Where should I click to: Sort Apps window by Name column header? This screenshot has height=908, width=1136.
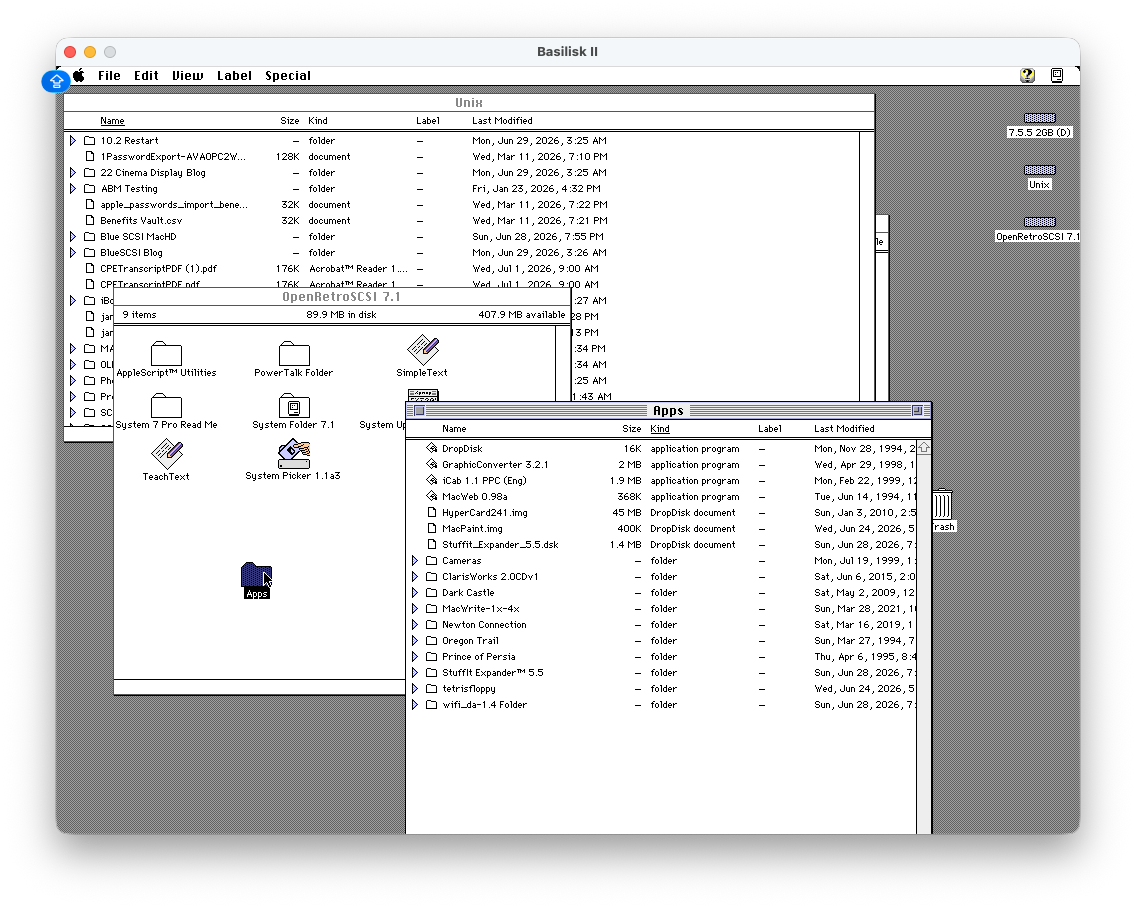coord(454,429)
